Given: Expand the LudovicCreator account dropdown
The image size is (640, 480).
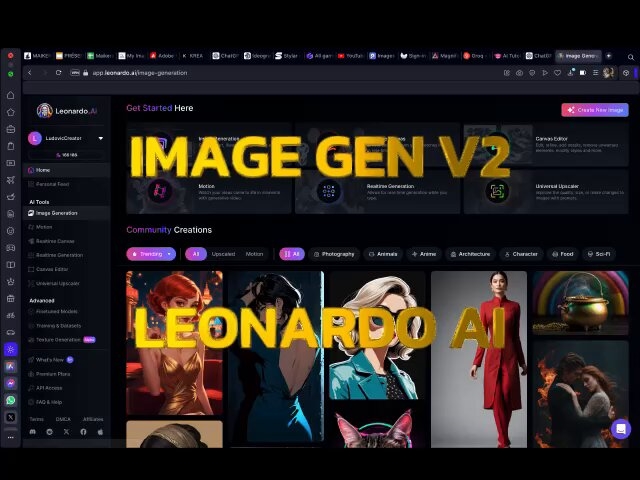Looking at the screenshot, I should 101,138.
